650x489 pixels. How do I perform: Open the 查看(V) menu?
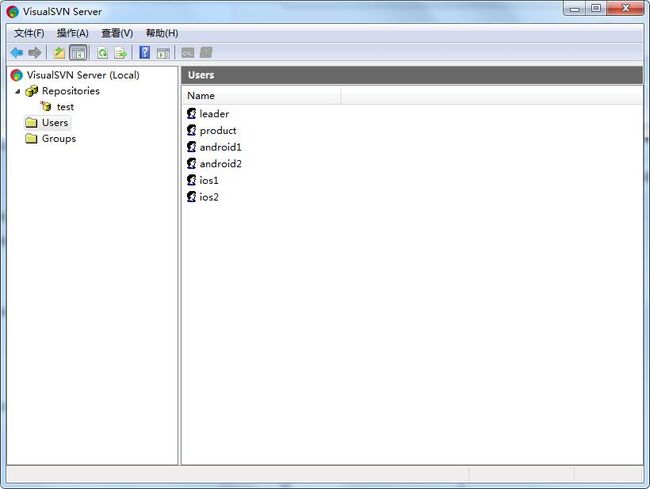(x=117, y=33)
